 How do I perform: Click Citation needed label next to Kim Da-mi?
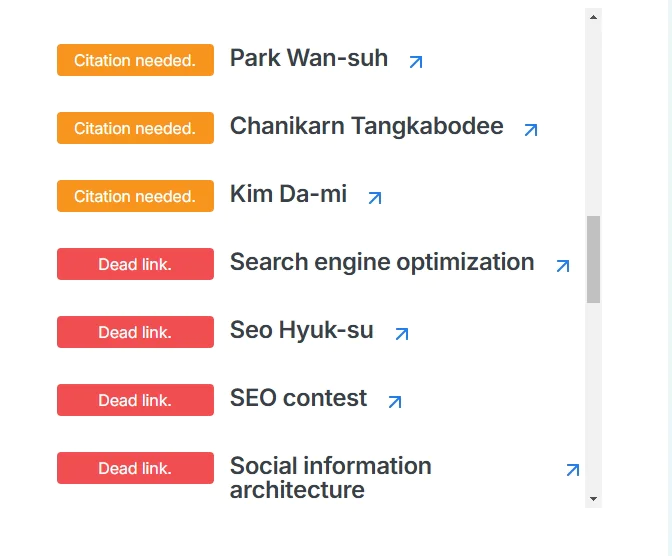135,196
